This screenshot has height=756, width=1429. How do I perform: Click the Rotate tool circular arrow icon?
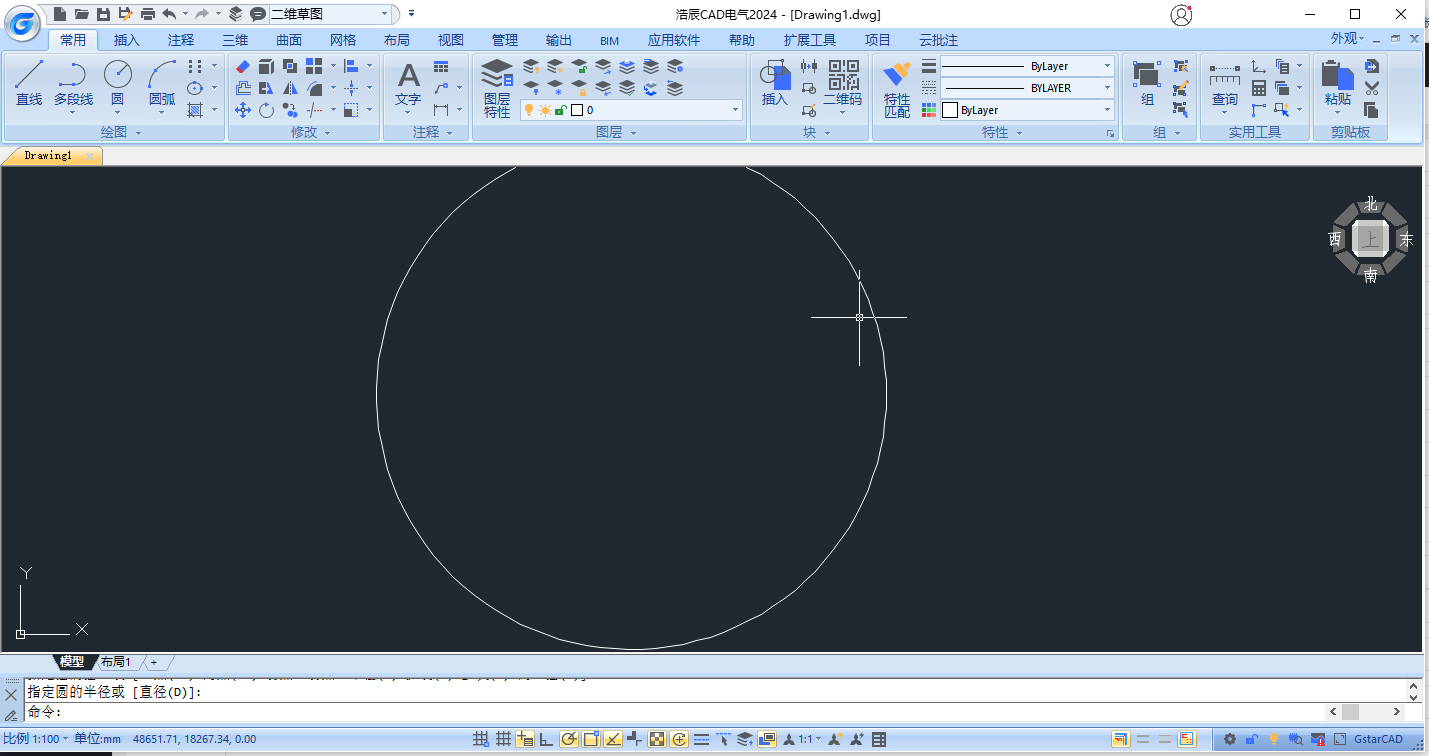pos(266,110)
